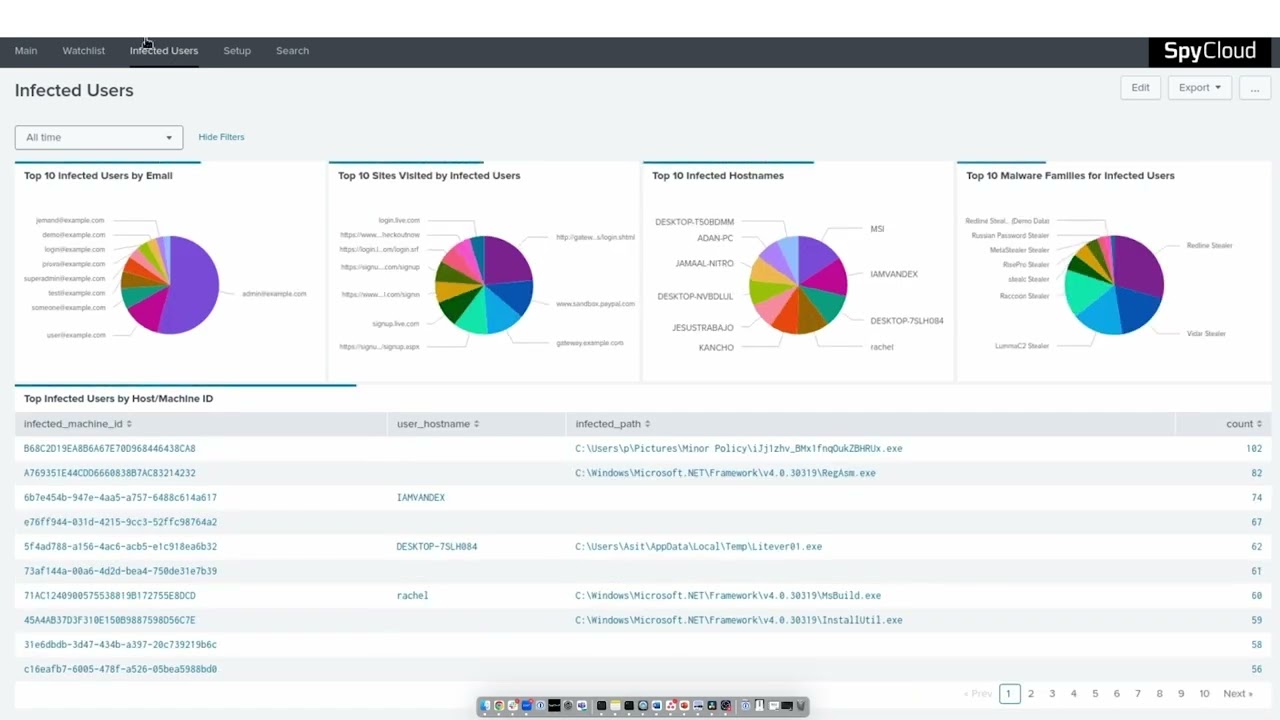Click the JESUSTRABAJO pie label
Viewport: 1280px width, 720px height.
[703, 328]
